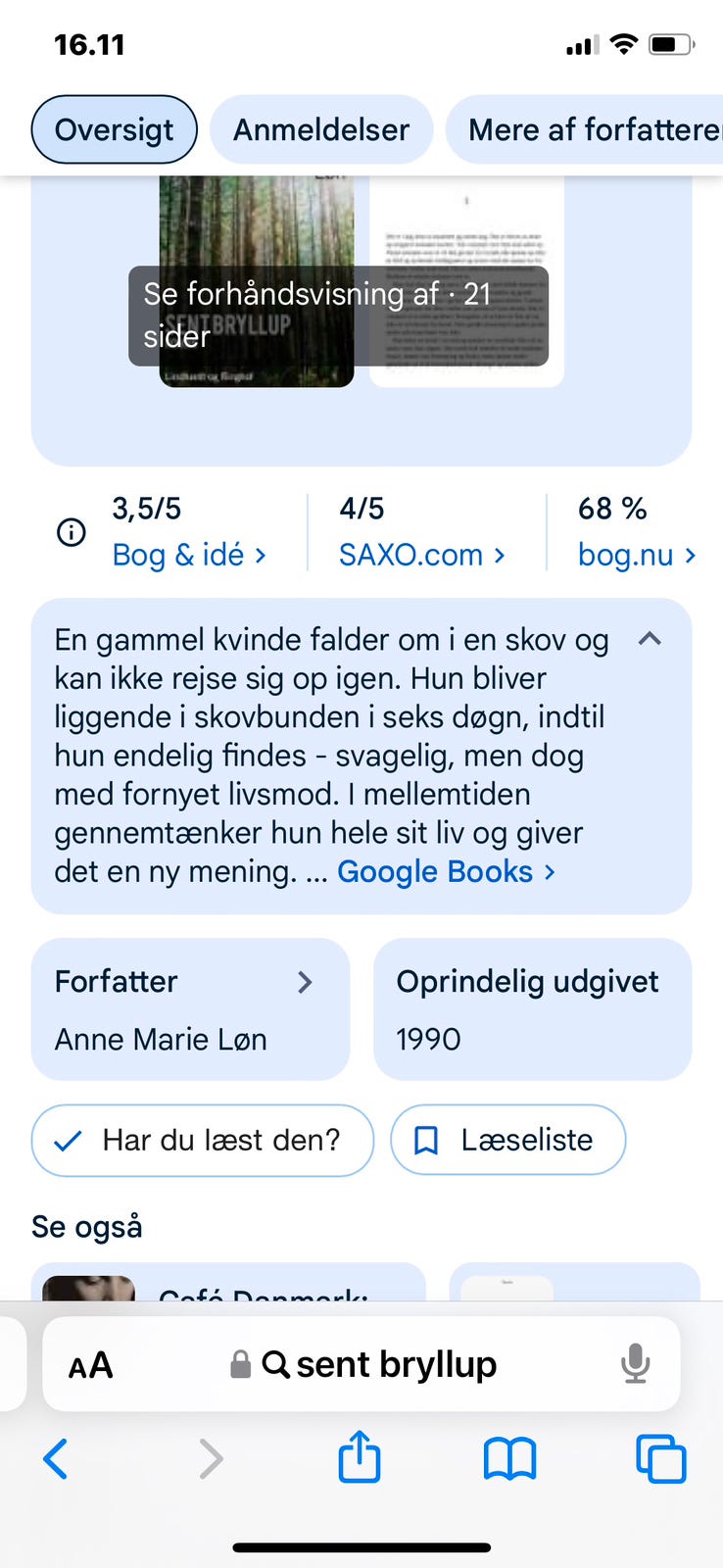Screen dimensions: 723x1568
Task: Tap the info icon beside ratings
Action: (71, 532)
